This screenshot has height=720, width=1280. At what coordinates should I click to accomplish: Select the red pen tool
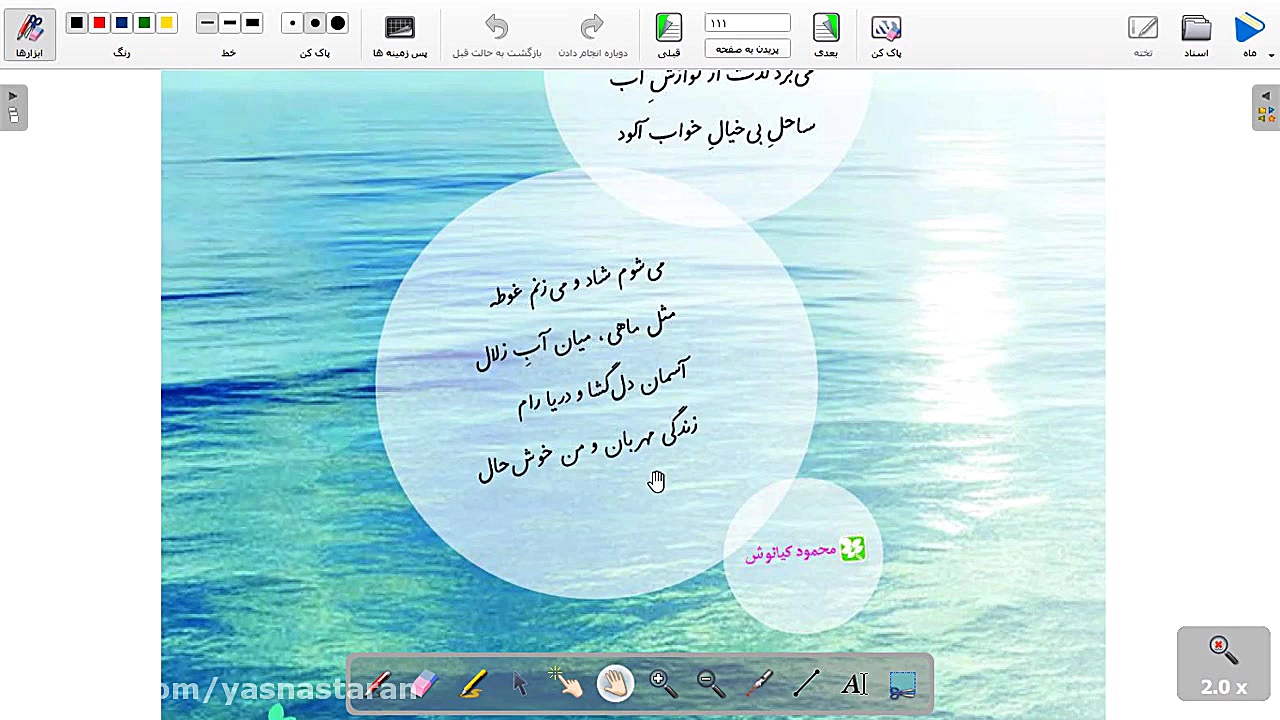tap(377, 684)
